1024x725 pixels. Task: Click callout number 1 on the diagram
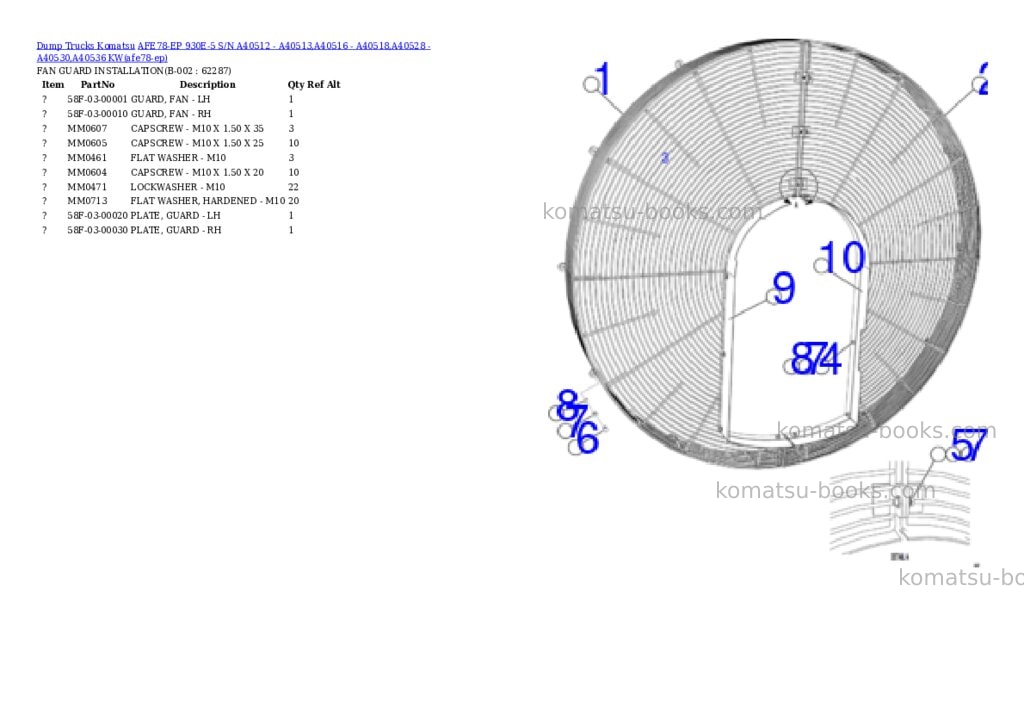click(603, 78)
